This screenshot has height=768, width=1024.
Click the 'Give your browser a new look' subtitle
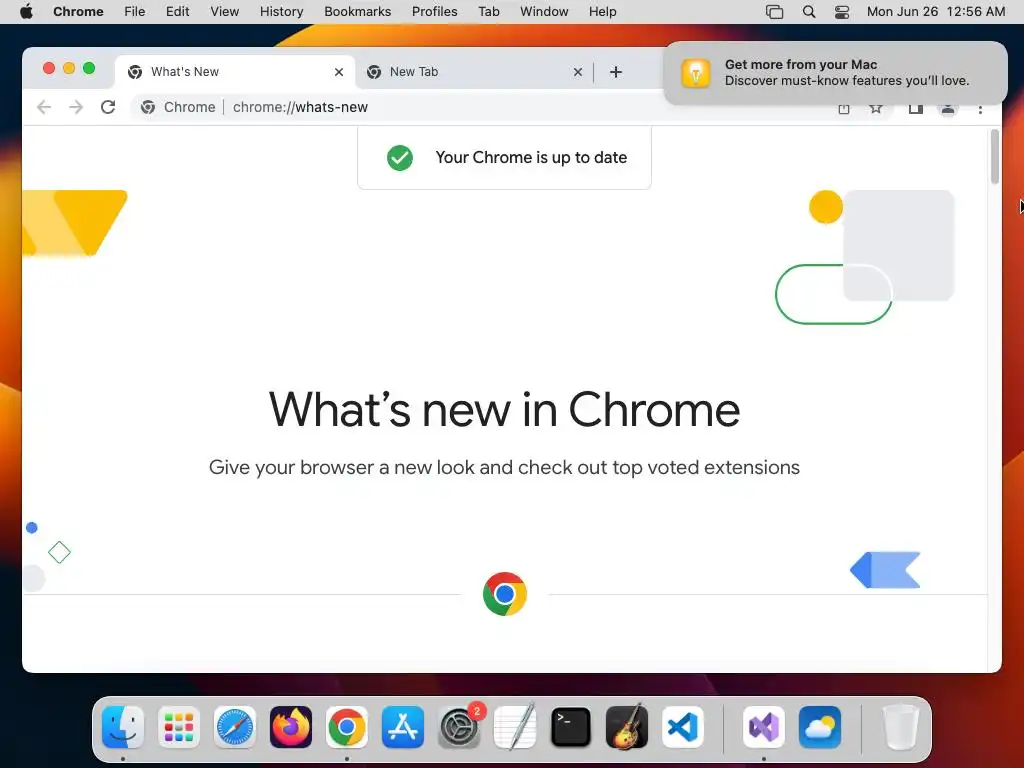[504, 468]
